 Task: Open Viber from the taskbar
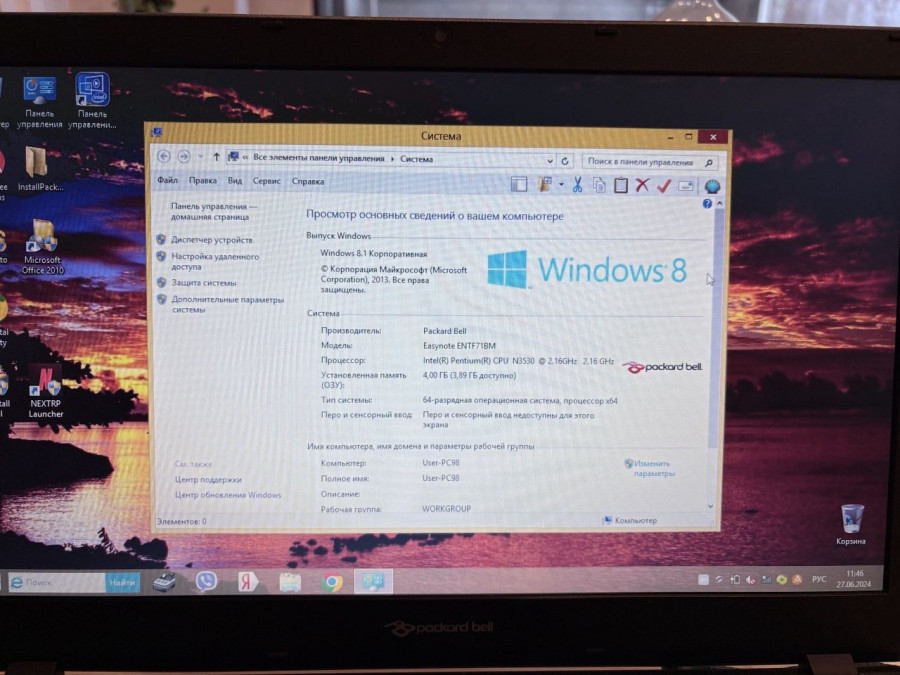tap(206, 581)
